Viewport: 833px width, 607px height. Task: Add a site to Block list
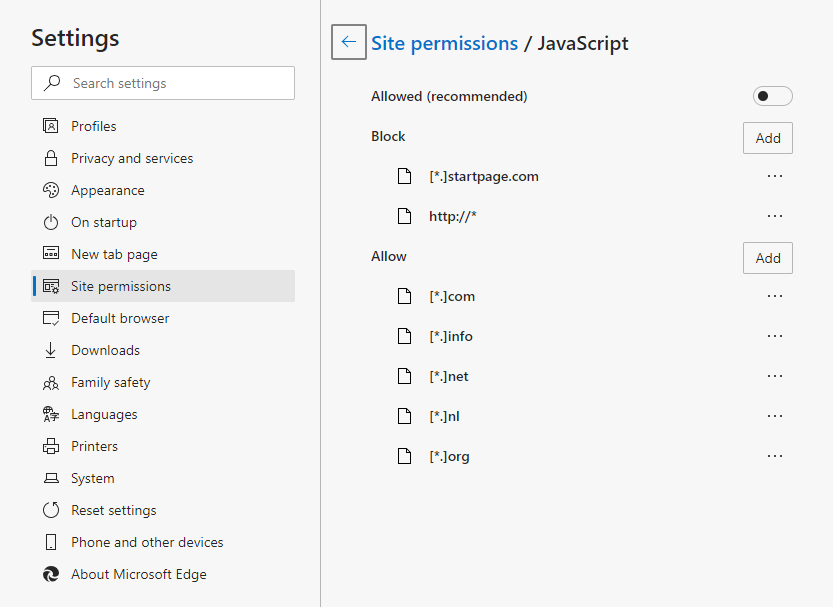(x=767, y=138)
